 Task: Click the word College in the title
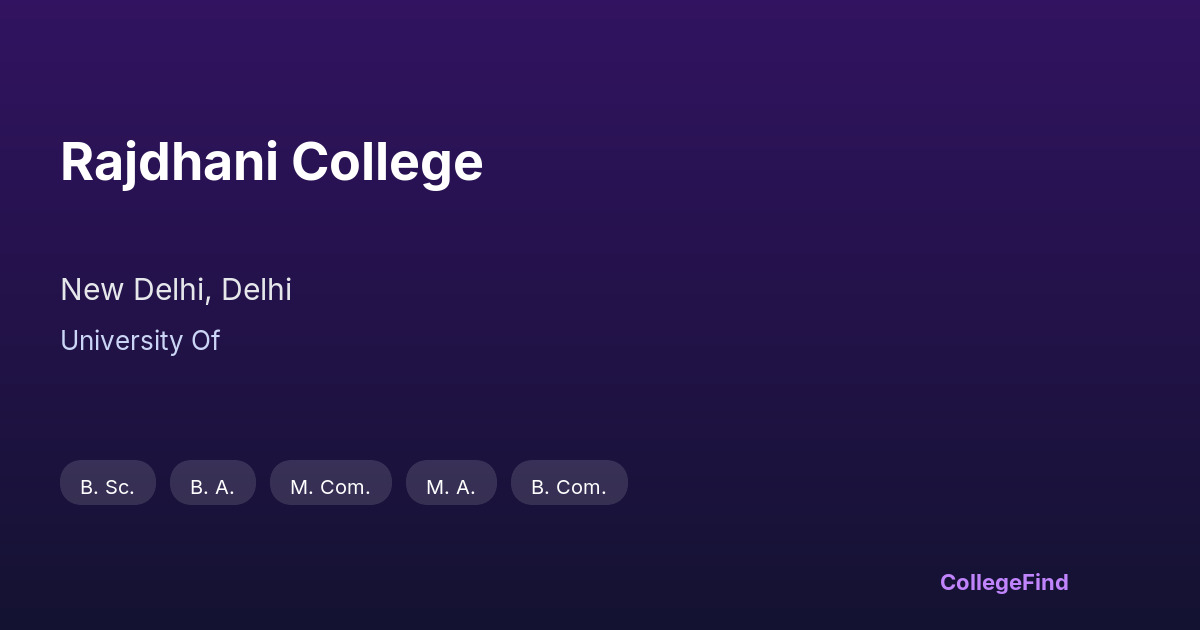(387, 162)
